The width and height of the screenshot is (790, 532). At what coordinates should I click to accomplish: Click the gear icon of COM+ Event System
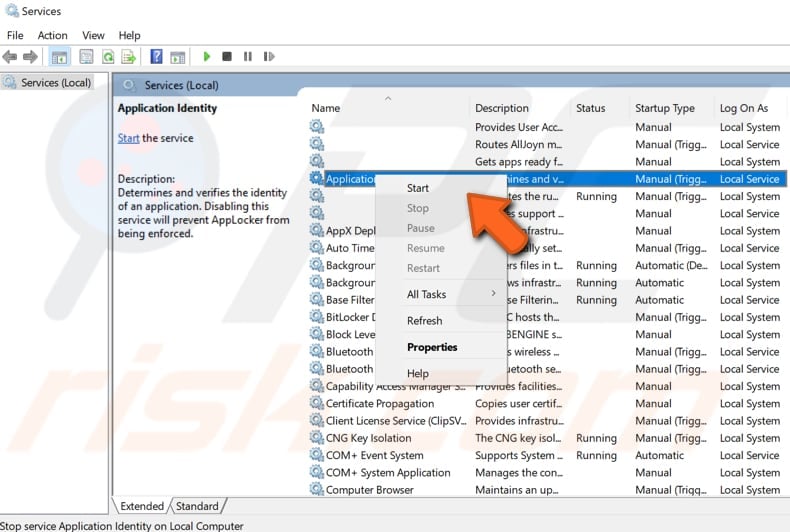coord(316,455)
